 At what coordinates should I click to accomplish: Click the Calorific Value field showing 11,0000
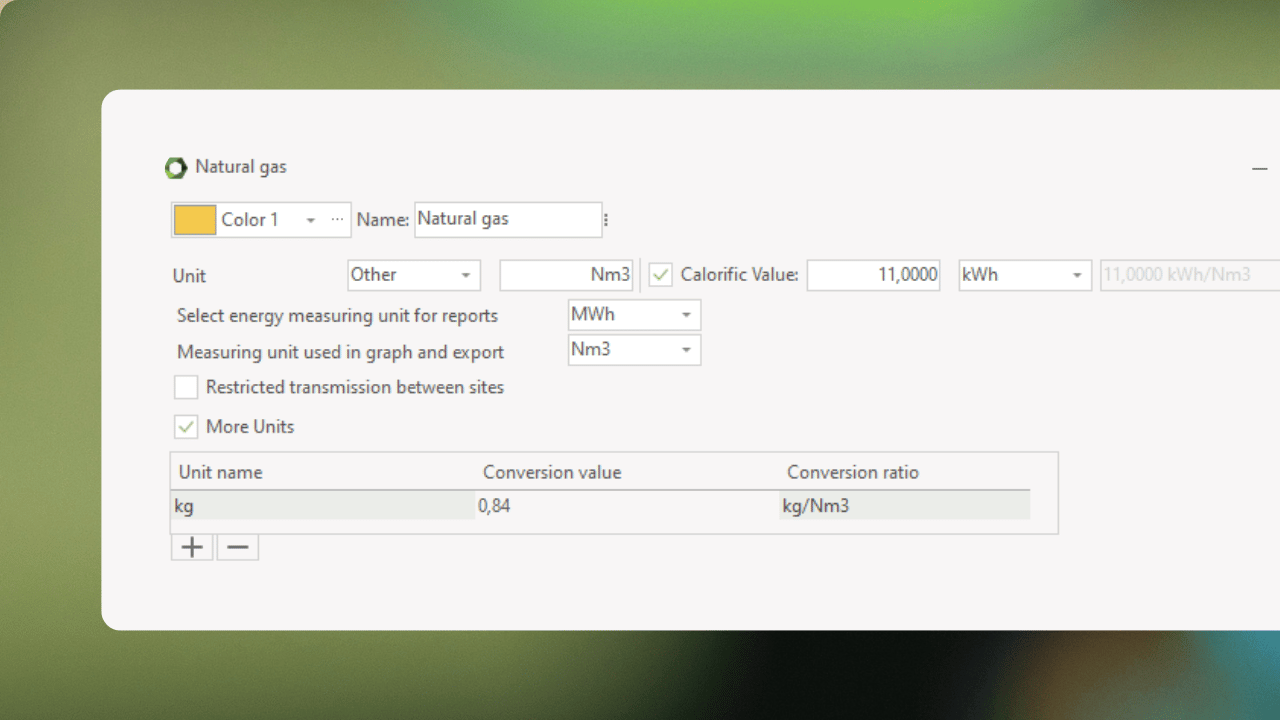pyautogui.click(x=872, y=275)
